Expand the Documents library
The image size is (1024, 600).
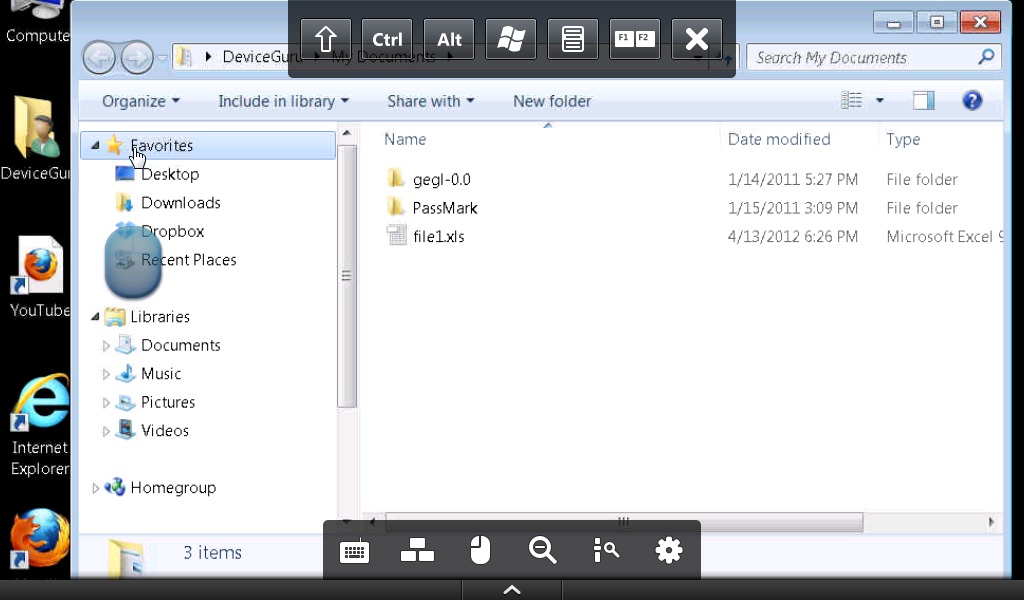click(x=106, y=345)
